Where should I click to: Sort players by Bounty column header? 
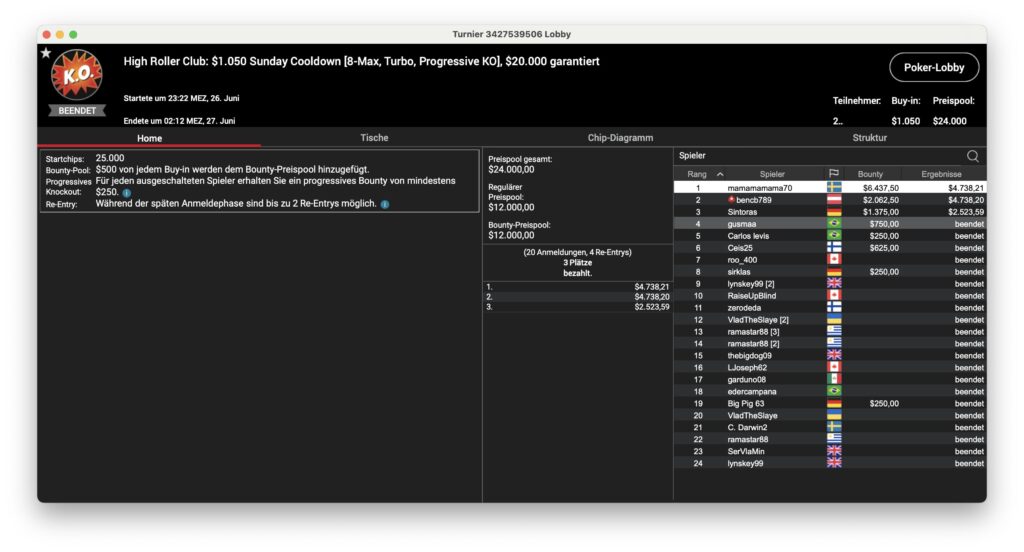click(x=870, y=174)
